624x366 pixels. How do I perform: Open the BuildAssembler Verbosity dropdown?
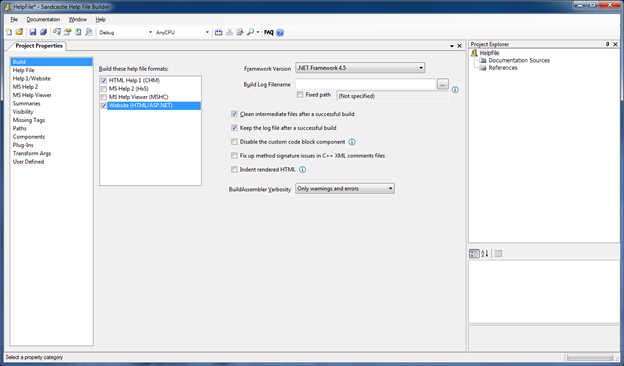pyautogui.click(x=345, y=189)
